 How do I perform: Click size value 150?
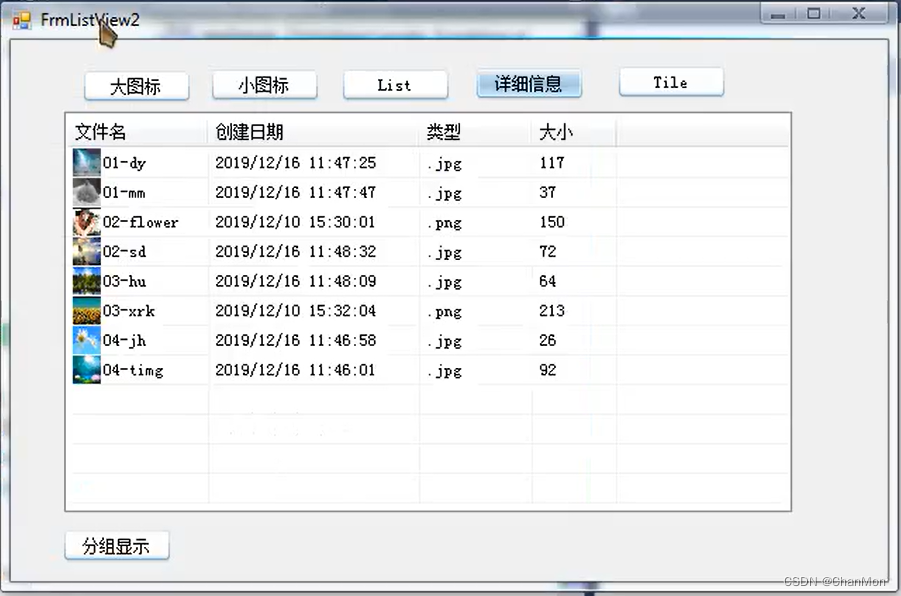point(552,222)
